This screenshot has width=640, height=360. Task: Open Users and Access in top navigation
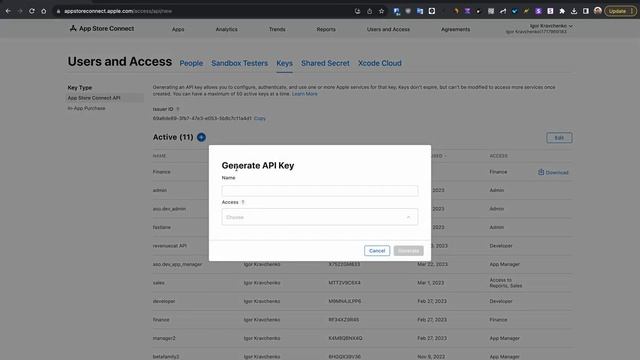(x=388, y=29)
